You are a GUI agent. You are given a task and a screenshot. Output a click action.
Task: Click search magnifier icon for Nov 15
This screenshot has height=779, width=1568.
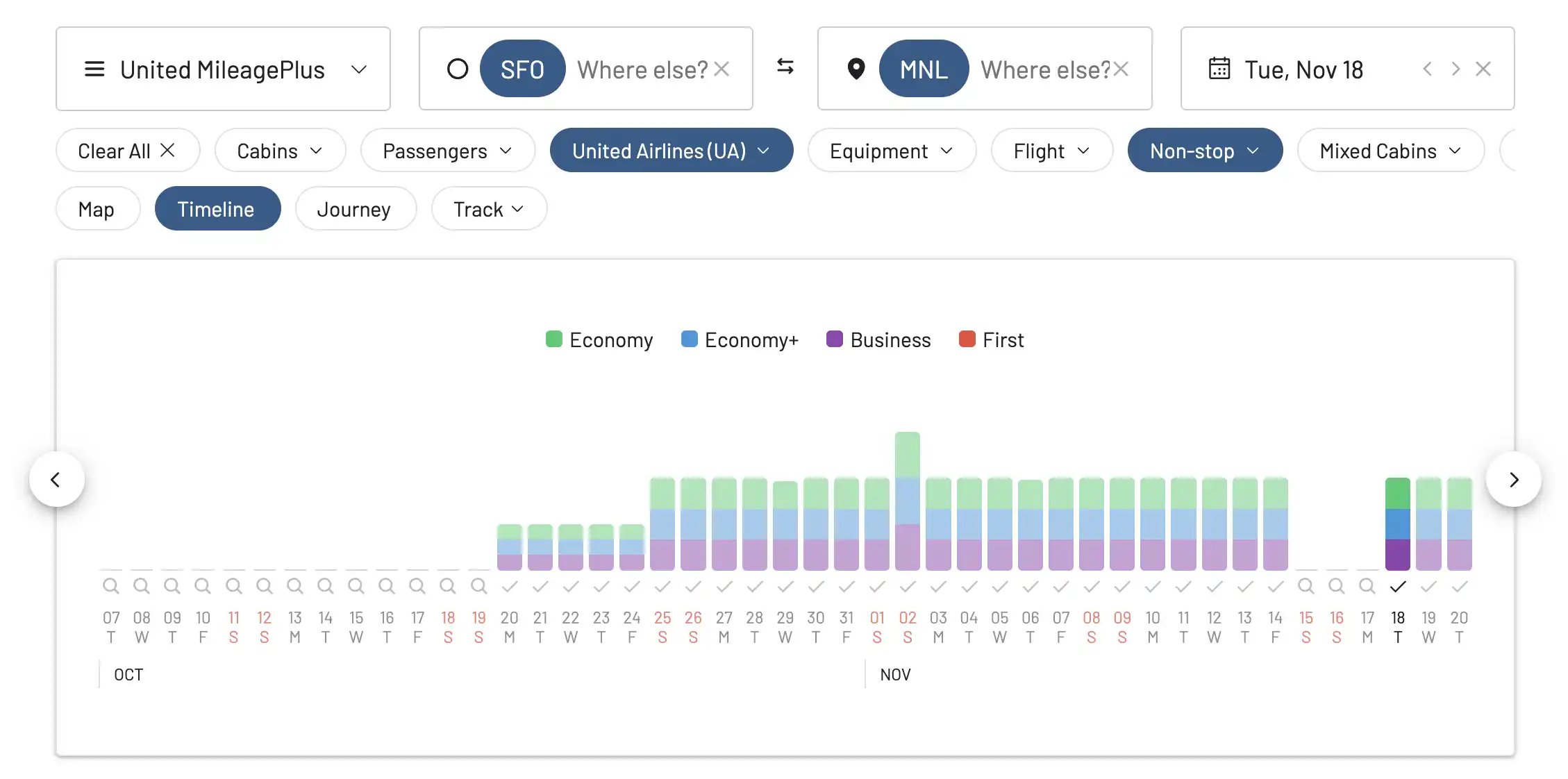1306,587
